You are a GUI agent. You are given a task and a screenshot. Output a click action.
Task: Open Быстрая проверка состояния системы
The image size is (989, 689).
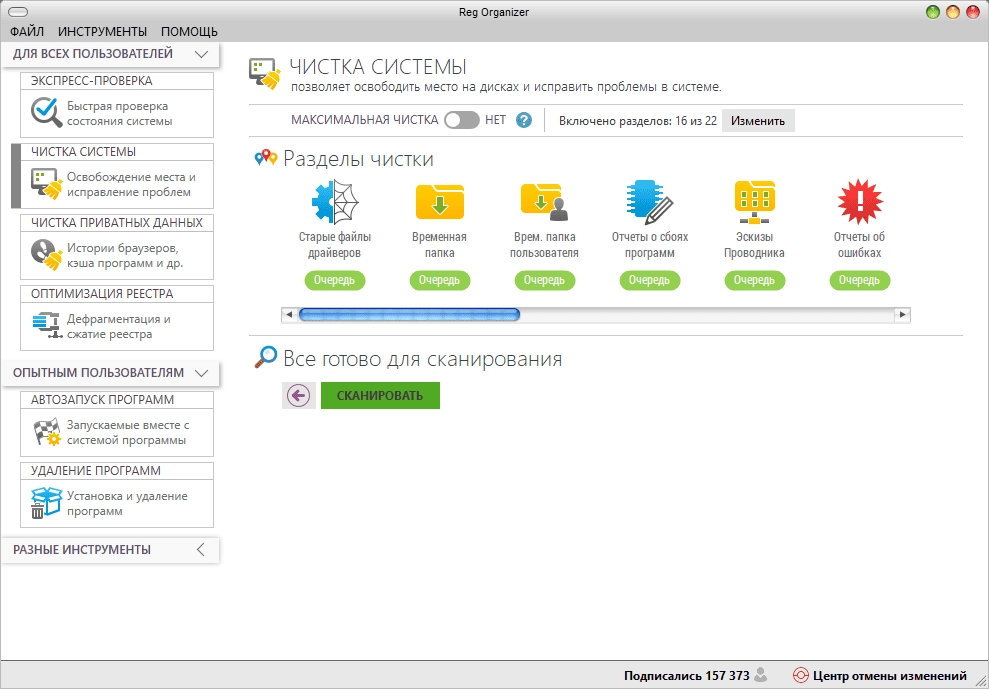tap(119, 114)
